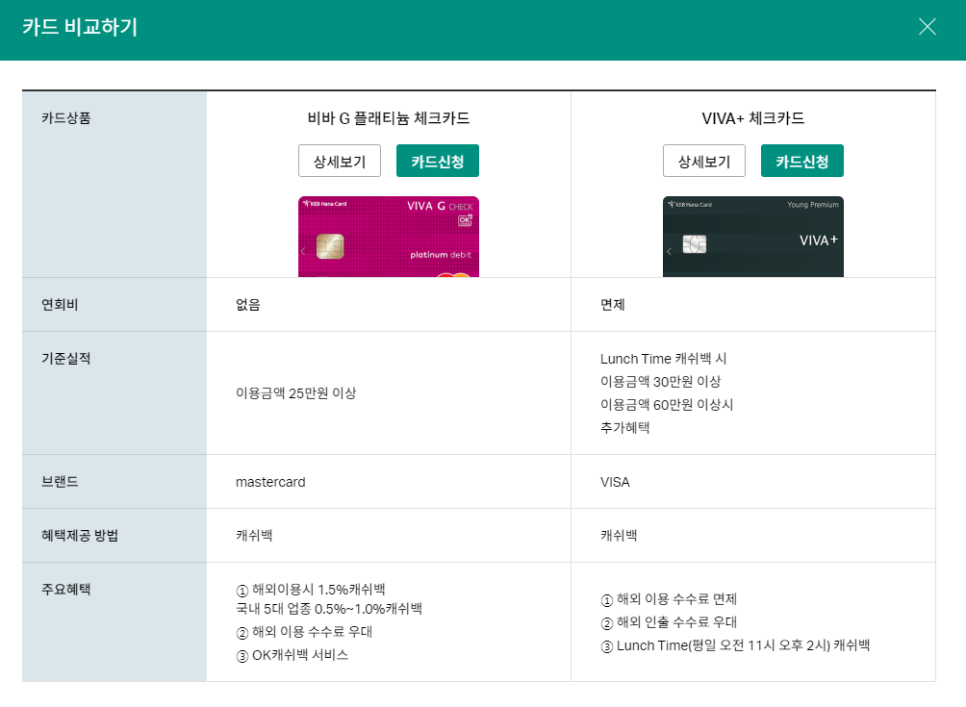This screenshot has height=707, width=966.
Task: Click previous arrow on VIVA+ card image
Action: tap(669, 251)
